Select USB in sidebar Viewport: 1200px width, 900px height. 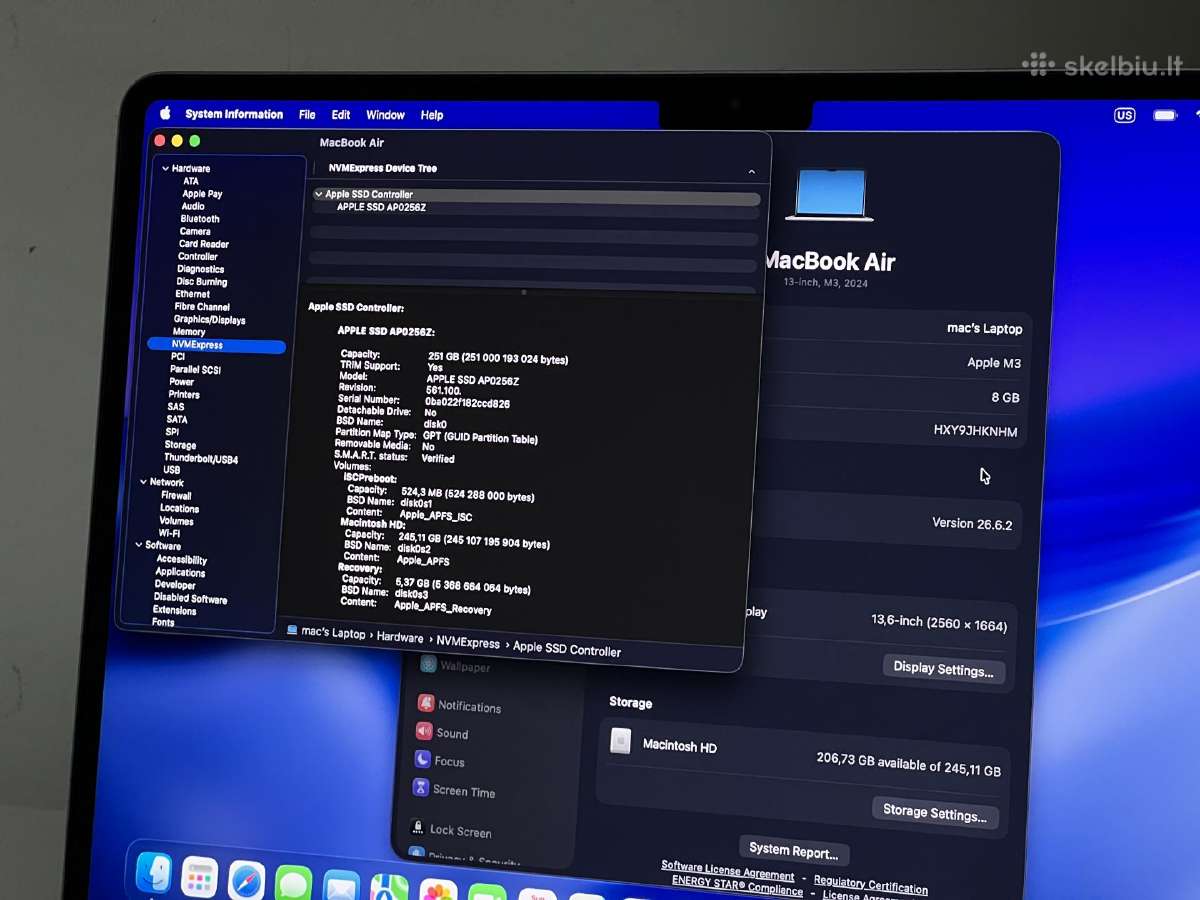(171, 470)
